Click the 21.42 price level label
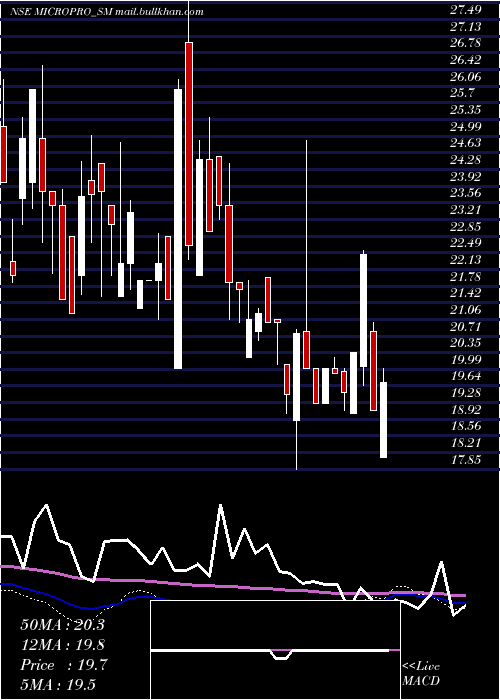This screenshot has height=700, width=500. pos(465,294)
